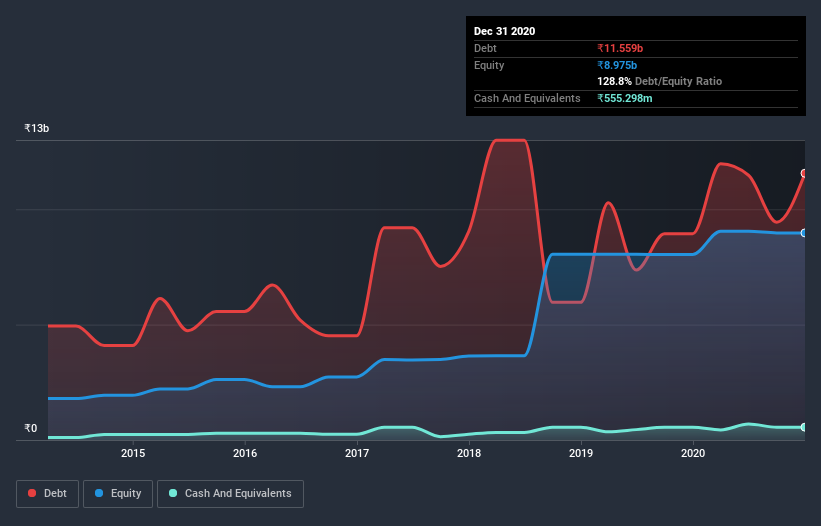Click the ₹11.559b Debt value

(620, 48)
